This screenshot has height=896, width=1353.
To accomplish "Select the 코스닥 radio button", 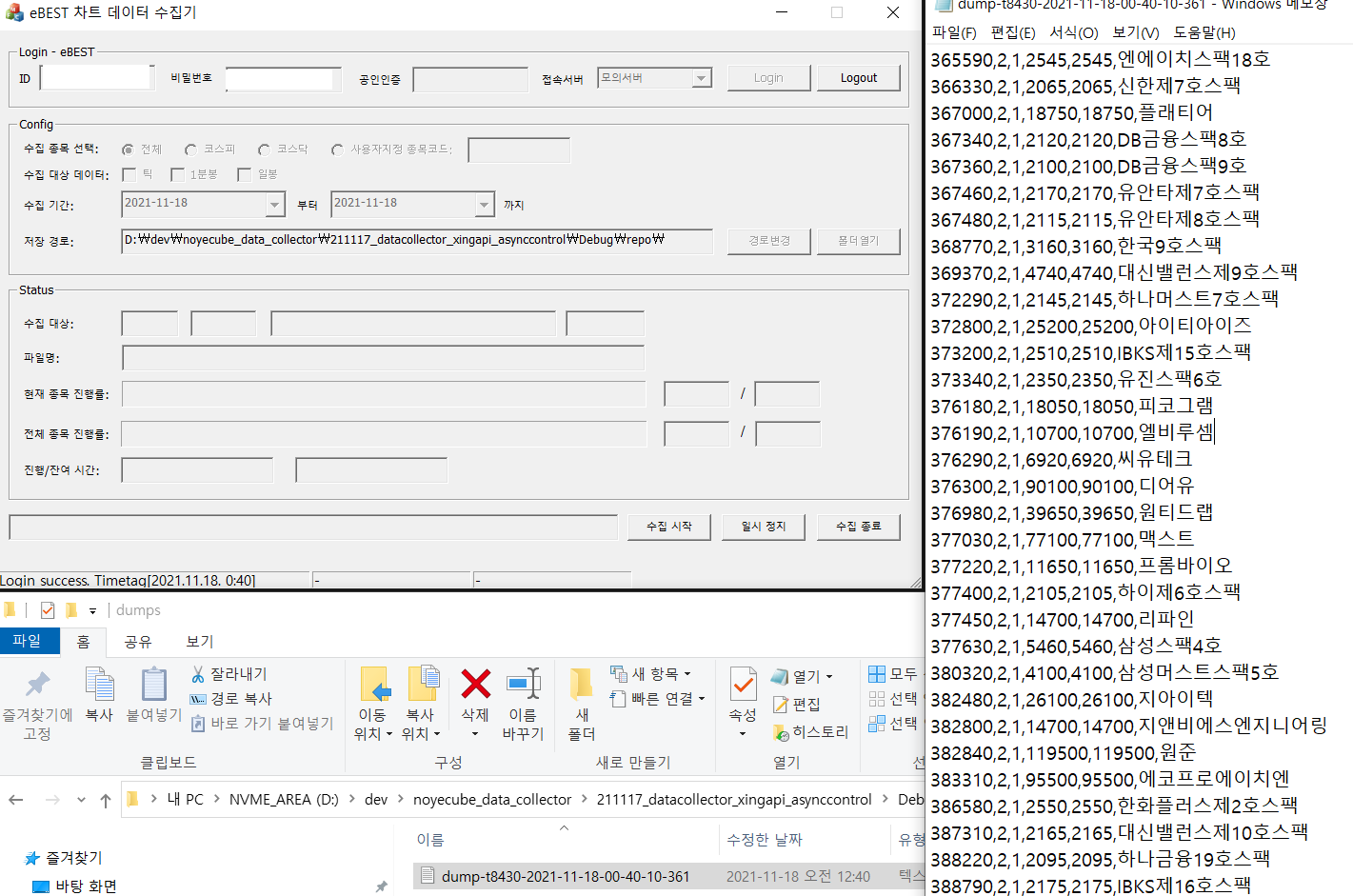I will (x=264, y=149).
